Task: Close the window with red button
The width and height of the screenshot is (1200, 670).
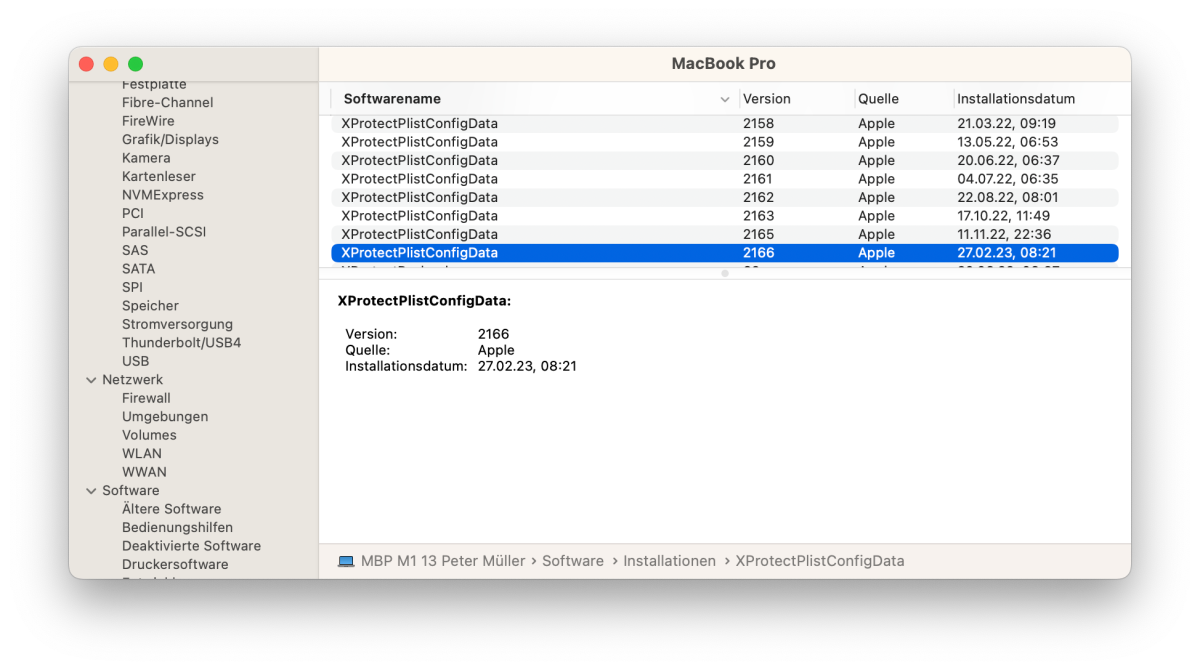Action: coord(86,64)
